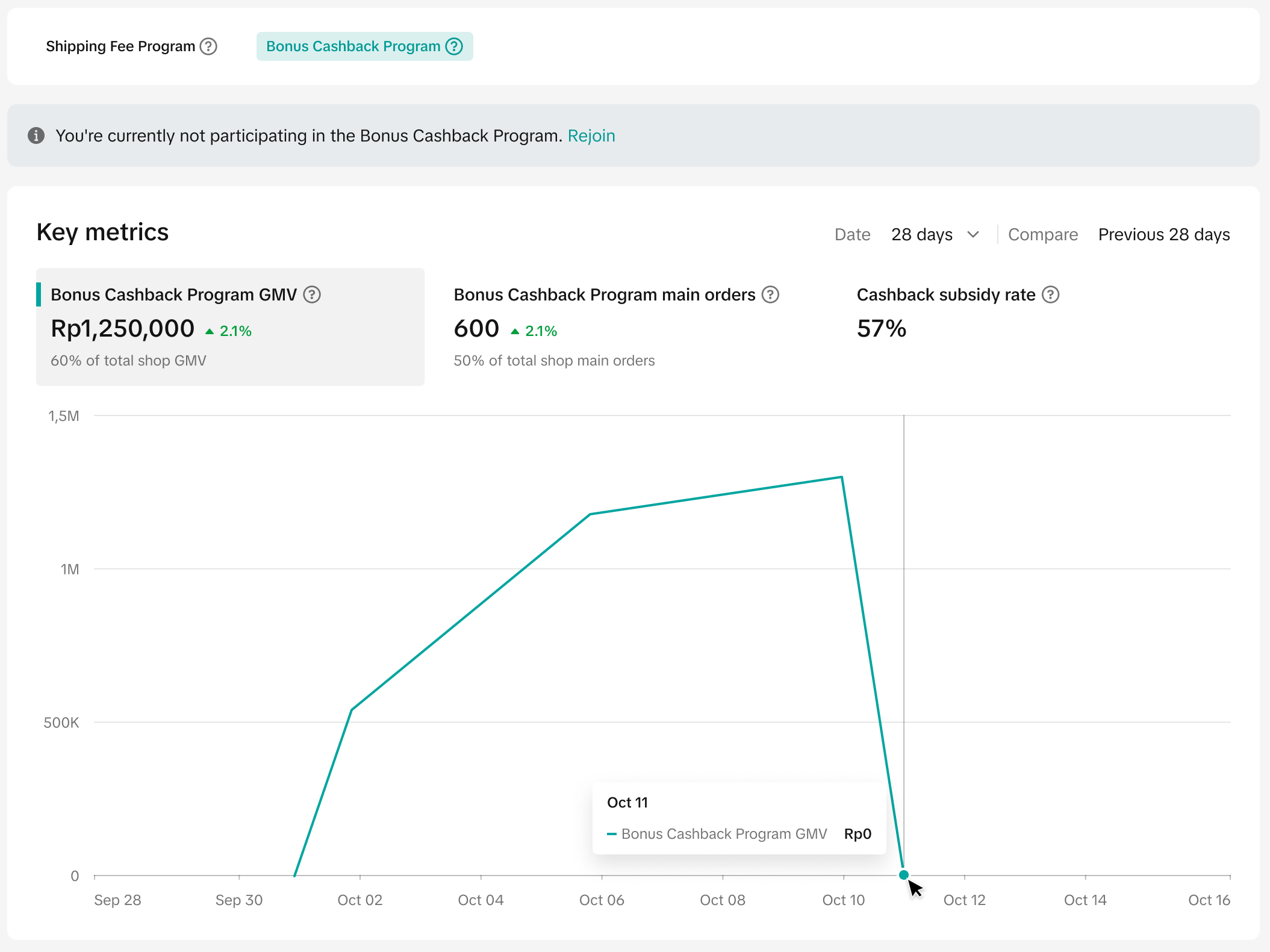The width and height of the screenshot is (1270, 952).
Task: Click green up-arrow next to GMV 2.1%
Action: (x=210, y=331)
